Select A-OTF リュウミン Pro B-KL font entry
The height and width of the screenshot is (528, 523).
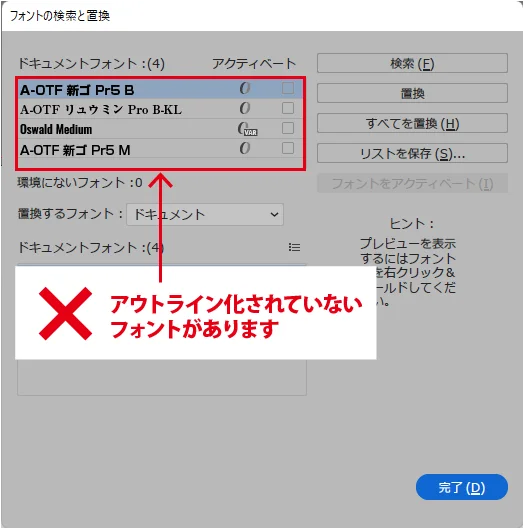(x=160, y=108)
